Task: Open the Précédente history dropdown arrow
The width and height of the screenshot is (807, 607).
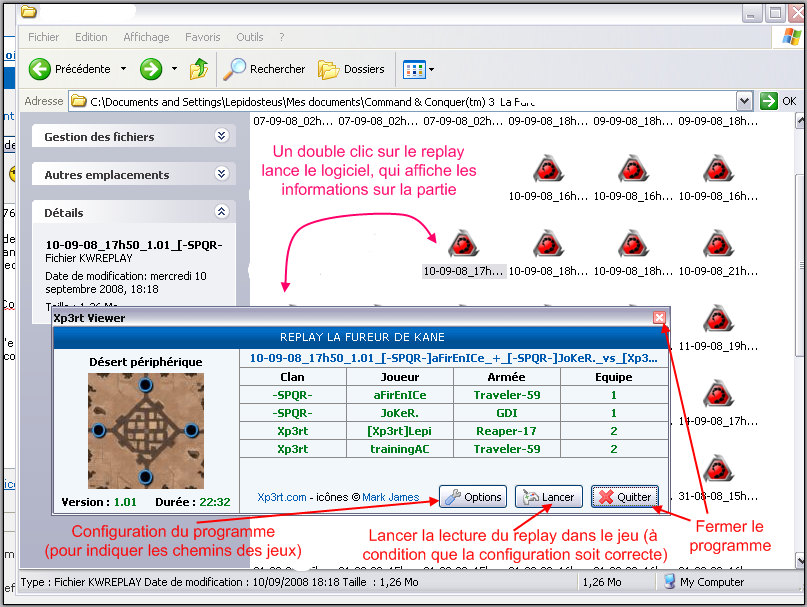Action: coord(124,68)
